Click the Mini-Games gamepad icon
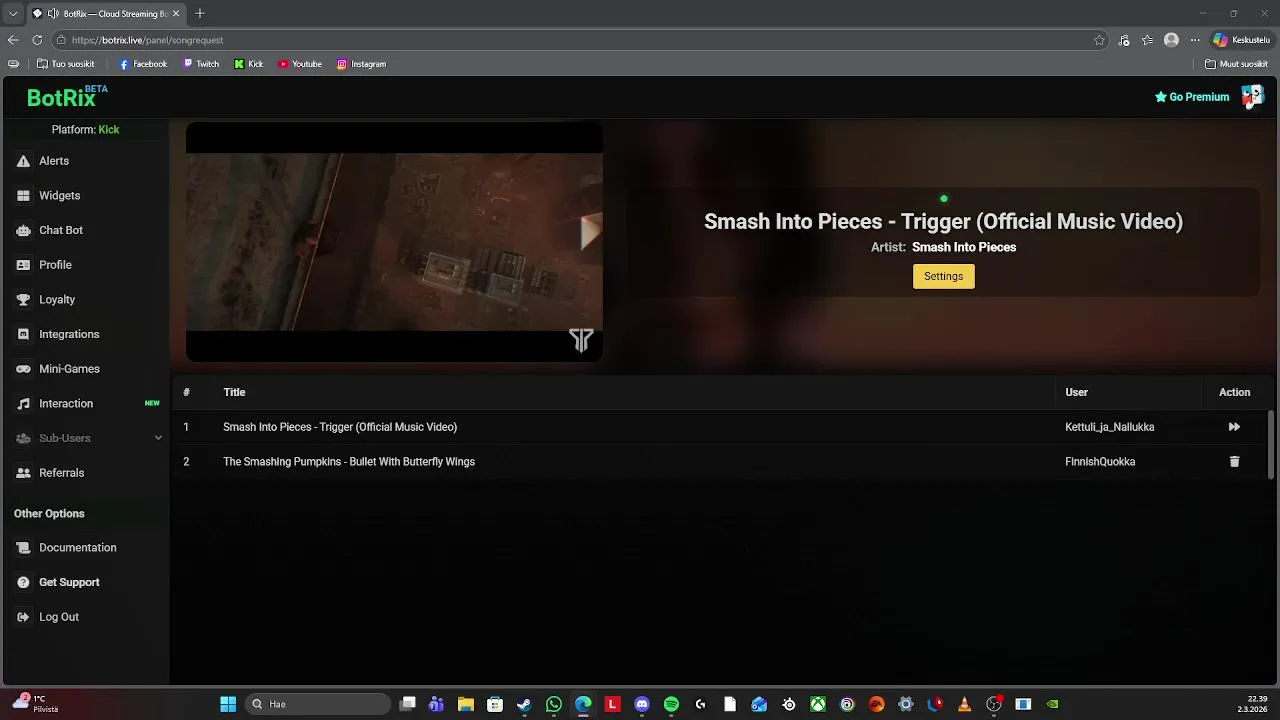 pos(23,369)
